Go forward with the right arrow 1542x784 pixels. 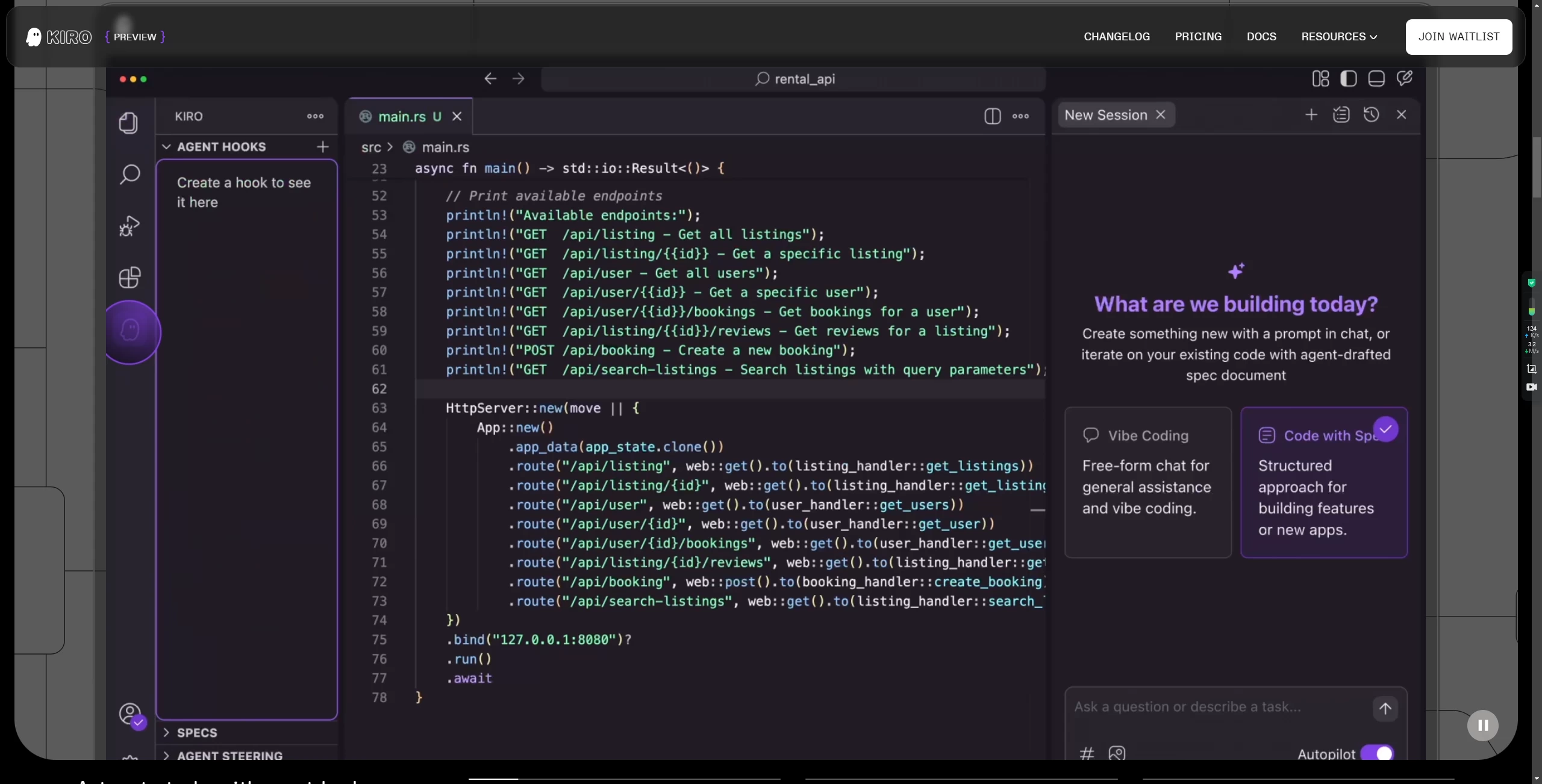[519, 79]
